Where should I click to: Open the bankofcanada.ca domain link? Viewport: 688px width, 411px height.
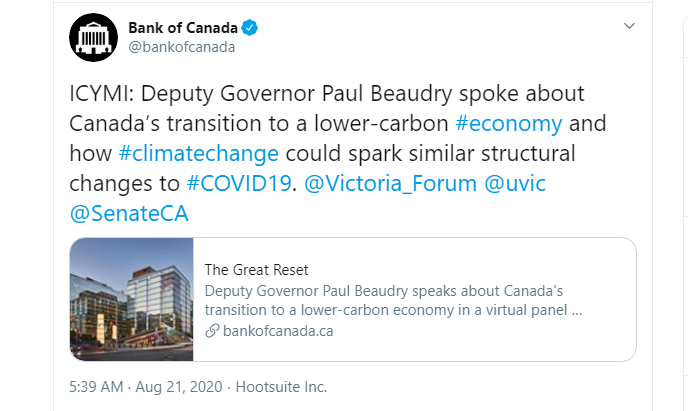click(278, 331)
